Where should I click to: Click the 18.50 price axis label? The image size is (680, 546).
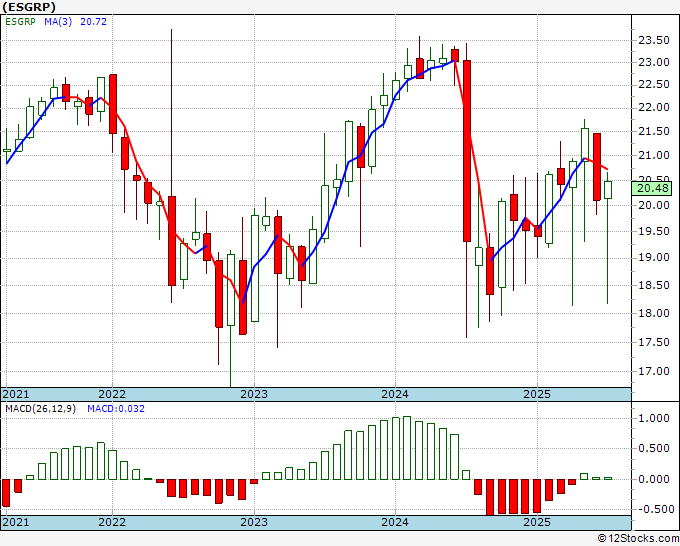(654, 285)
